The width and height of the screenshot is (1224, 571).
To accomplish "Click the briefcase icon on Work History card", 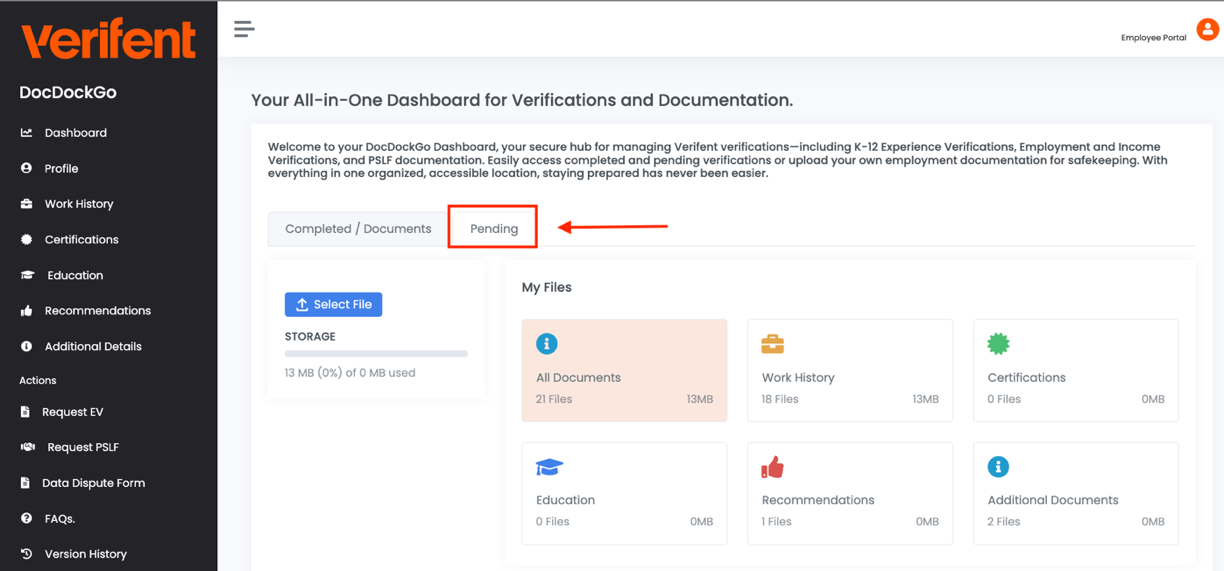I will 772,344.
